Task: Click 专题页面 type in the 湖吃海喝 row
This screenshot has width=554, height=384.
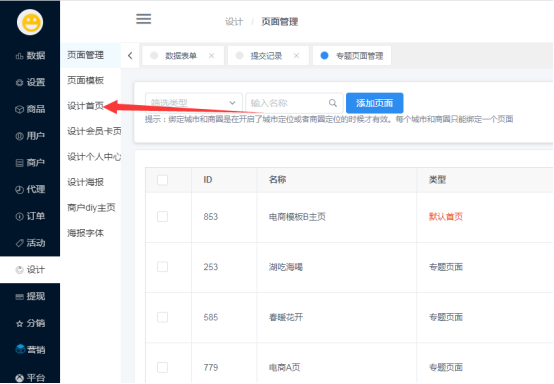Action: tap(446, 267)
